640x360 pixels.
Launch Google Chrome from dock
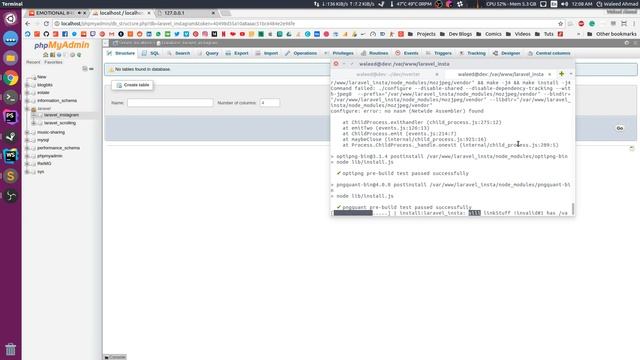click(x=11, y=78)
